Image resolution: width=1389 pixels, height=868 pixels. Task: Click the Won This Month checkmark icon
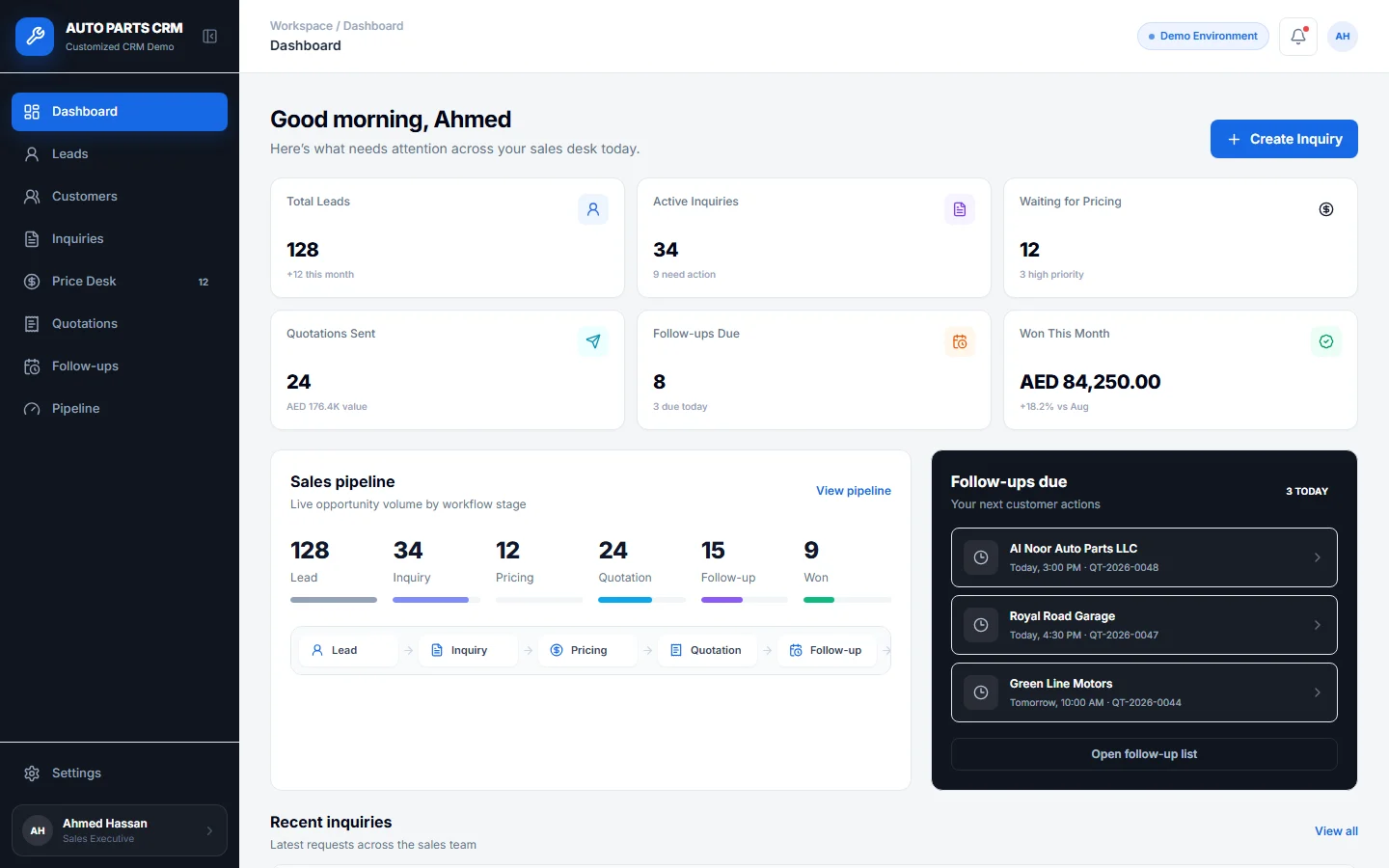coord(1326,341)
